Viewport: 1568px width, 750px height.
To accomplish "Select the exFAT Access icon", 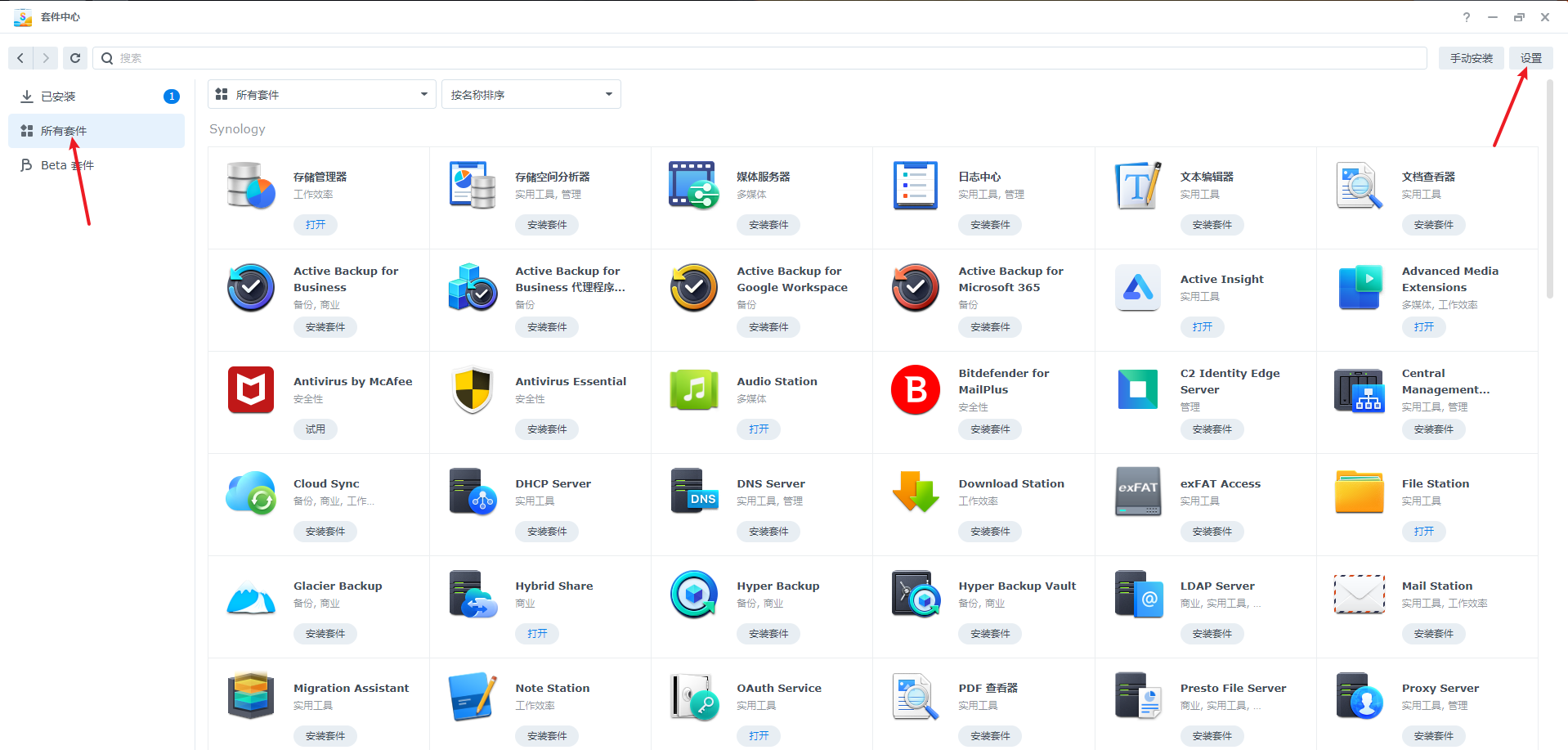I will (1137, 492).
